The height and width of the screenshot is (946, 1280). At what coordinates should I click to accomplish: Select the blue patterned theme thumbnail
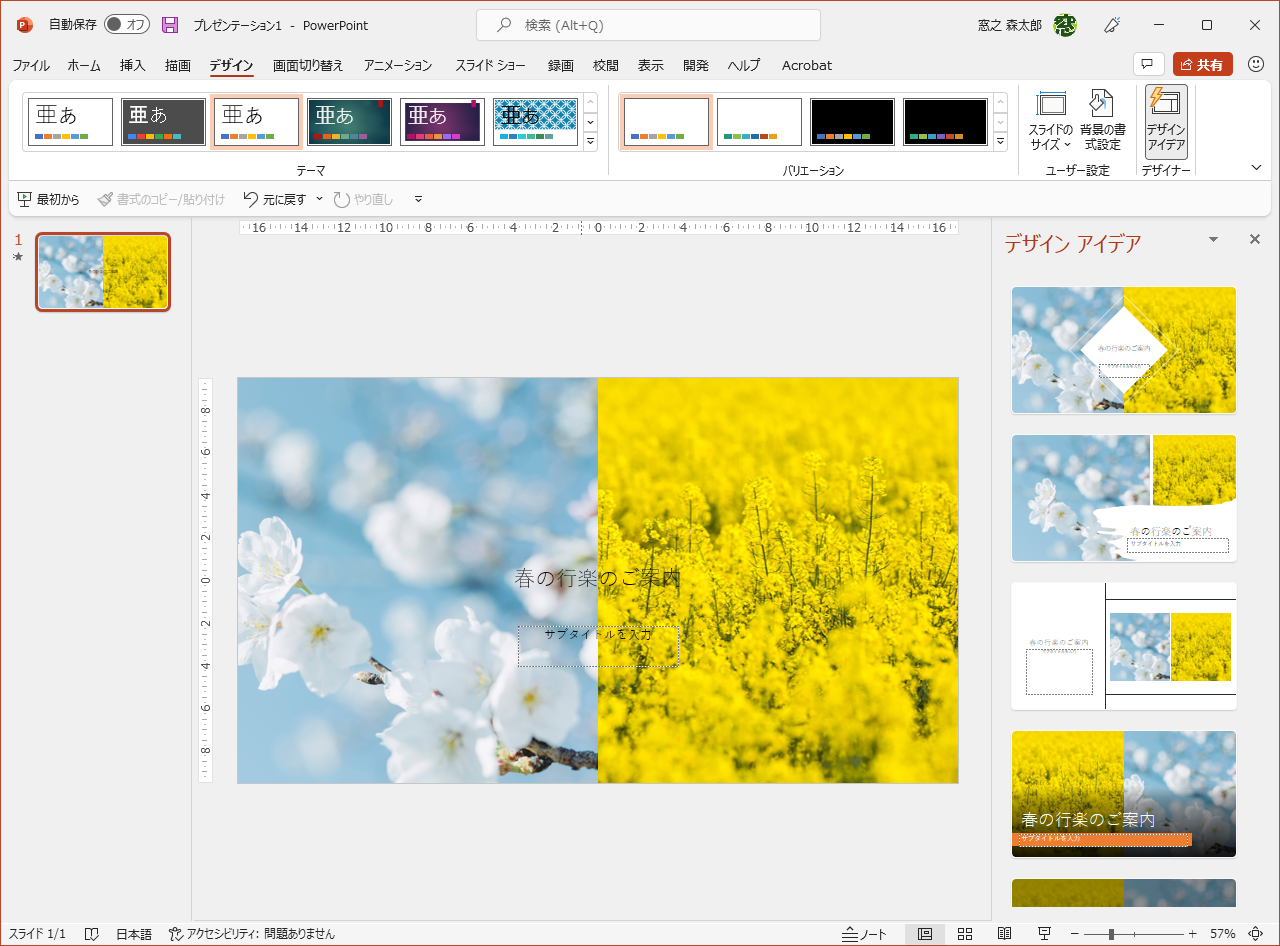[536, 122]
